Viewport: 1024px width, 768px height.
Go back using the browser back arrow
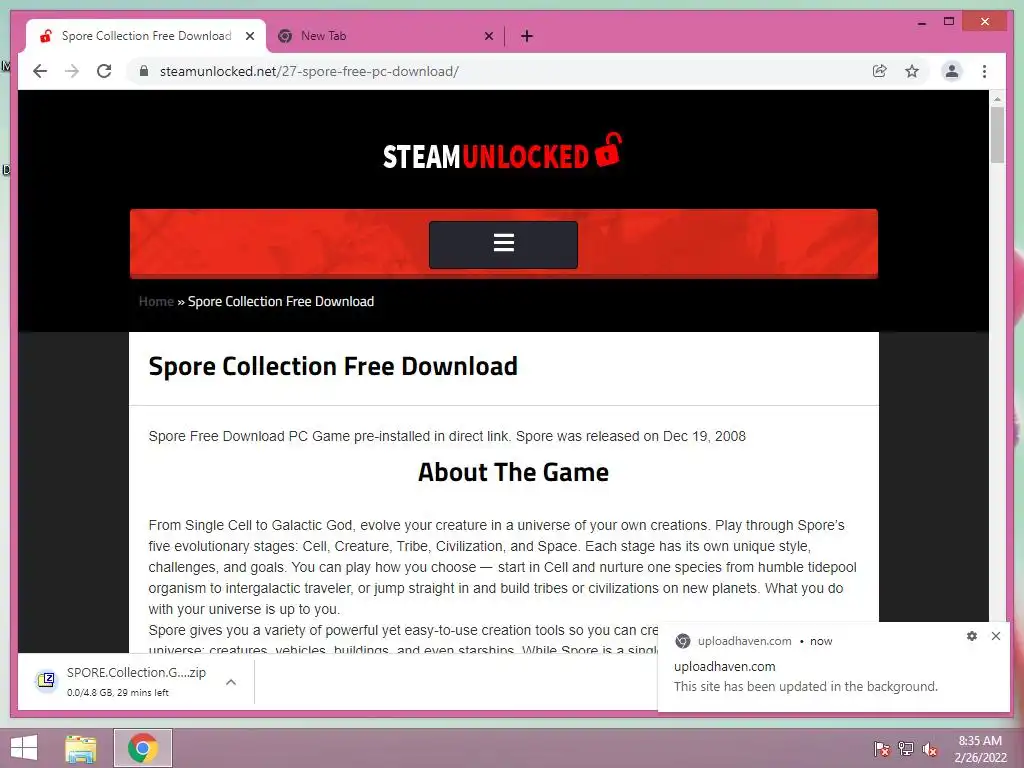click(x=40, y=71)
